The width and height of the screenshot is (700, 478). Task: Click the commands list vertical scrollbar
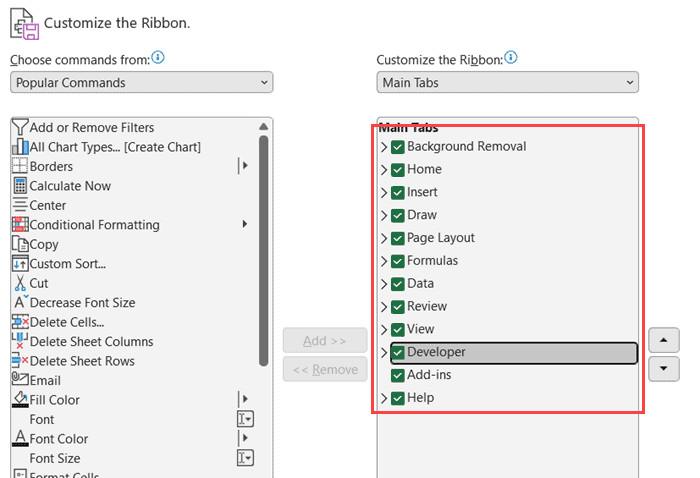tap(264, 250)
